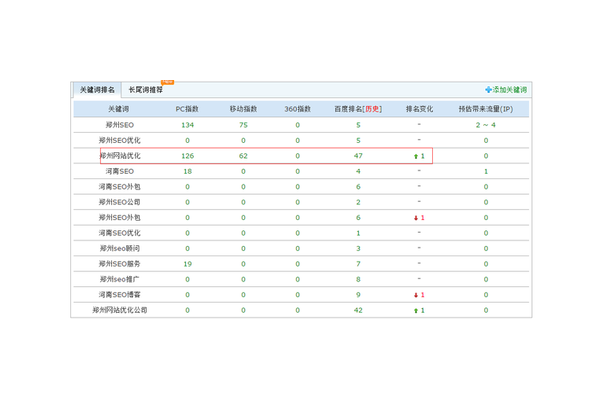Select the keyword 郑州SEO优化
Viewport: 600px width, 400px height.
[x=120, y=140]
